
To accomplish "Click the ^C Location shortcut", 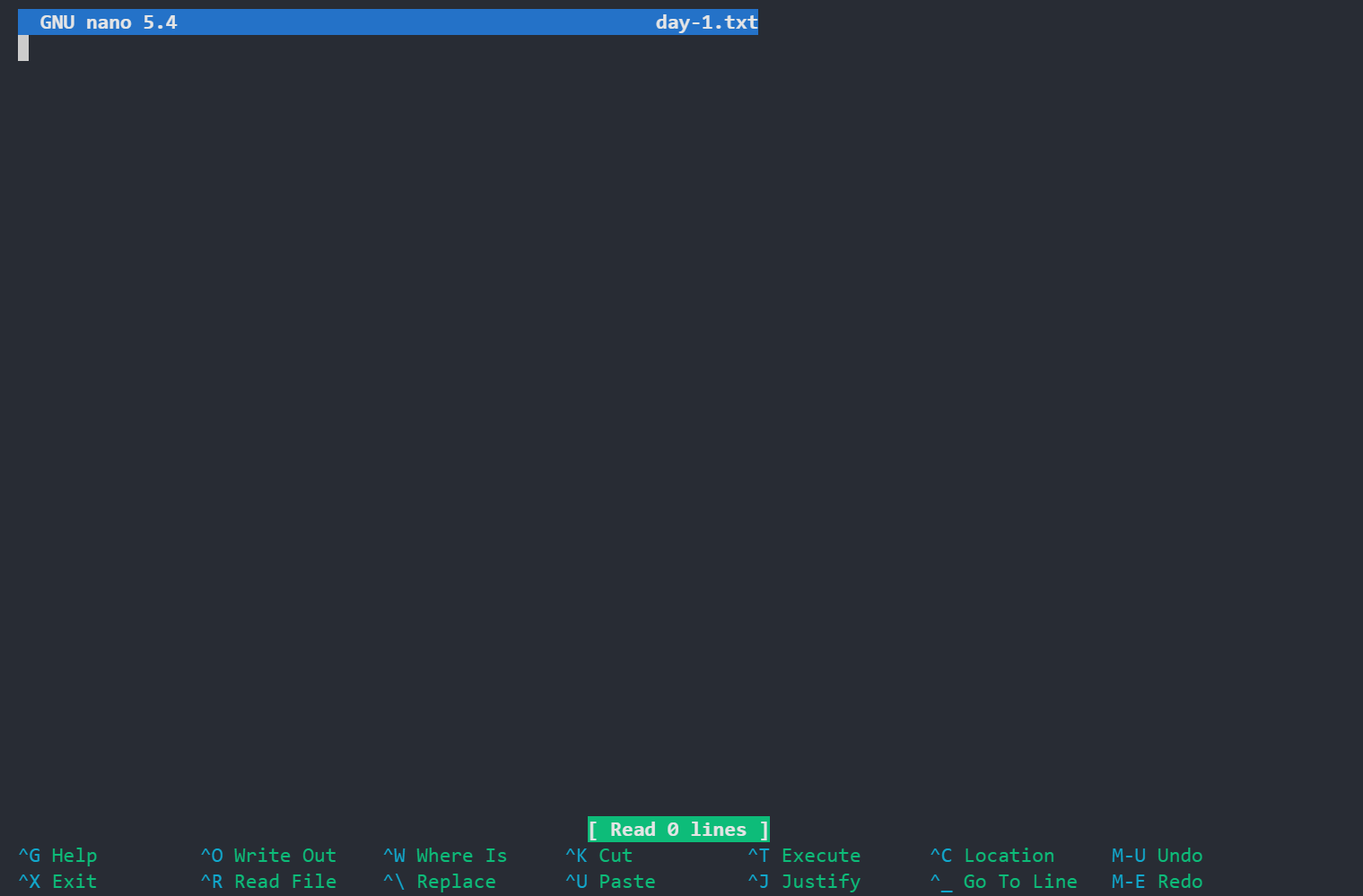I will [992, 856].
